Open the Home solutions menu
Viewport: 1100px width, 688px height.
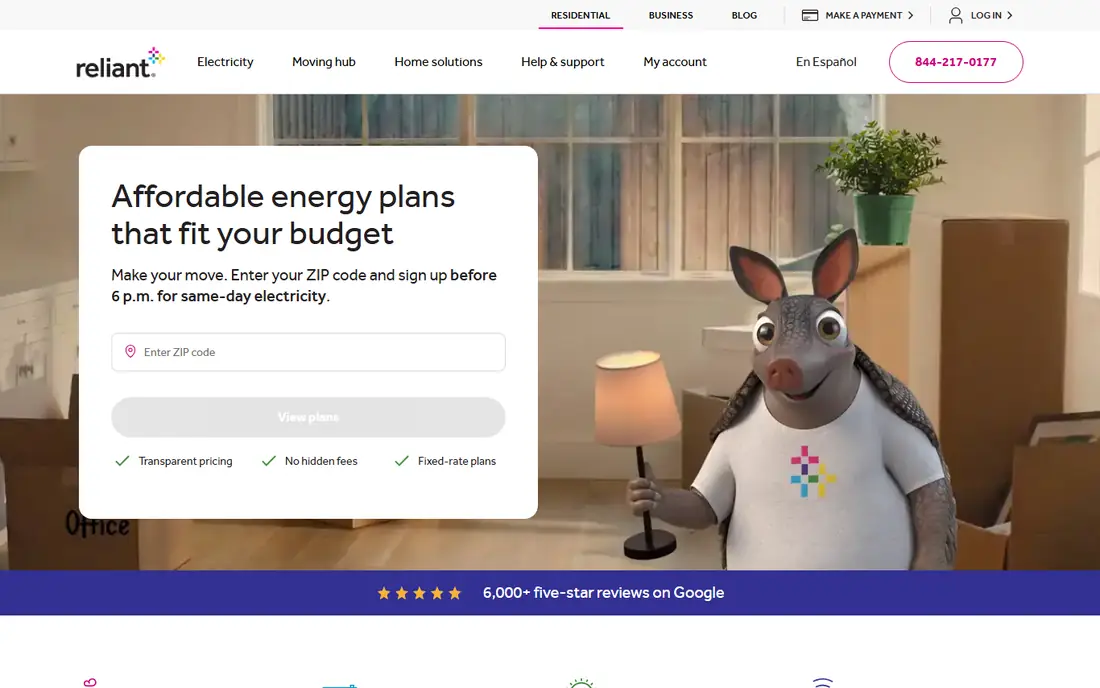pos(438,62)
